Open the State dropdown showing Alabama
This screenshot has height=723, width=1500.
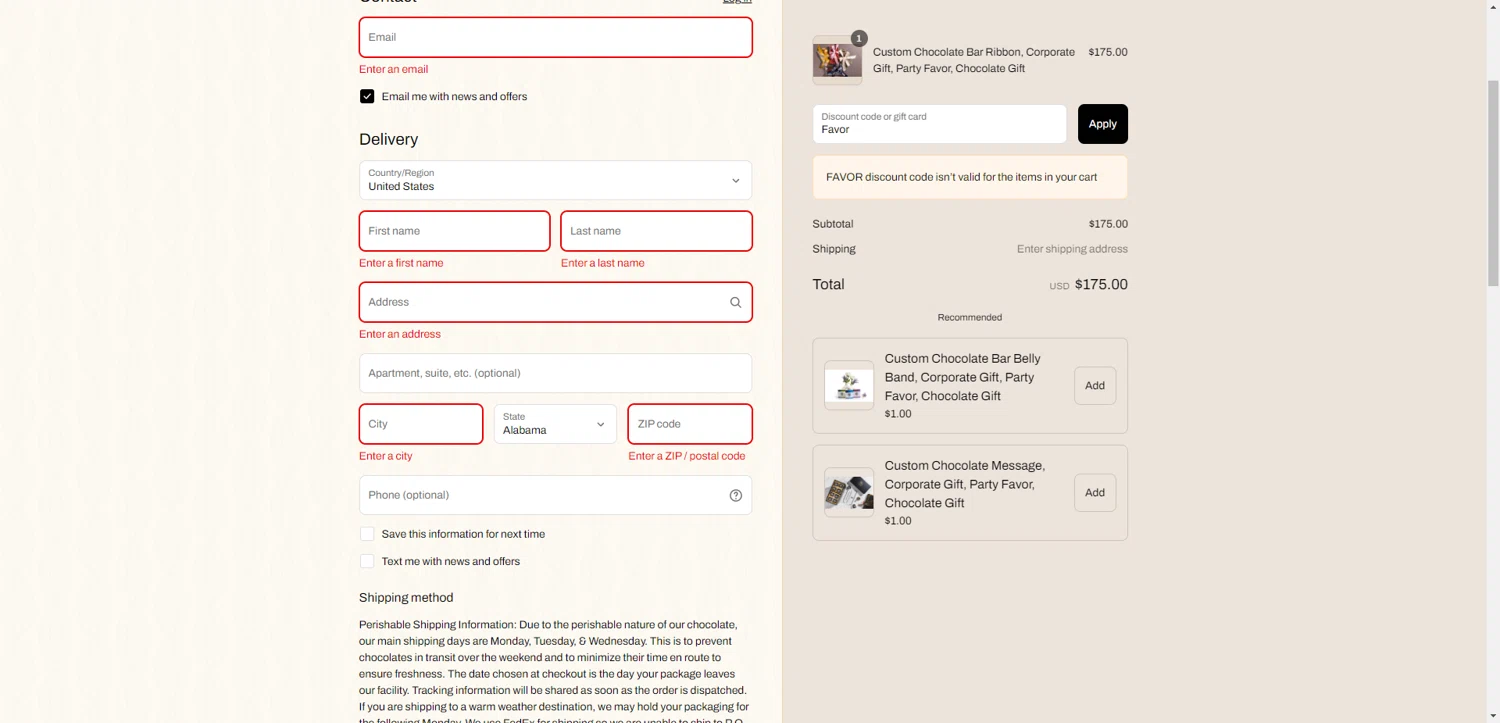[555, 424]
